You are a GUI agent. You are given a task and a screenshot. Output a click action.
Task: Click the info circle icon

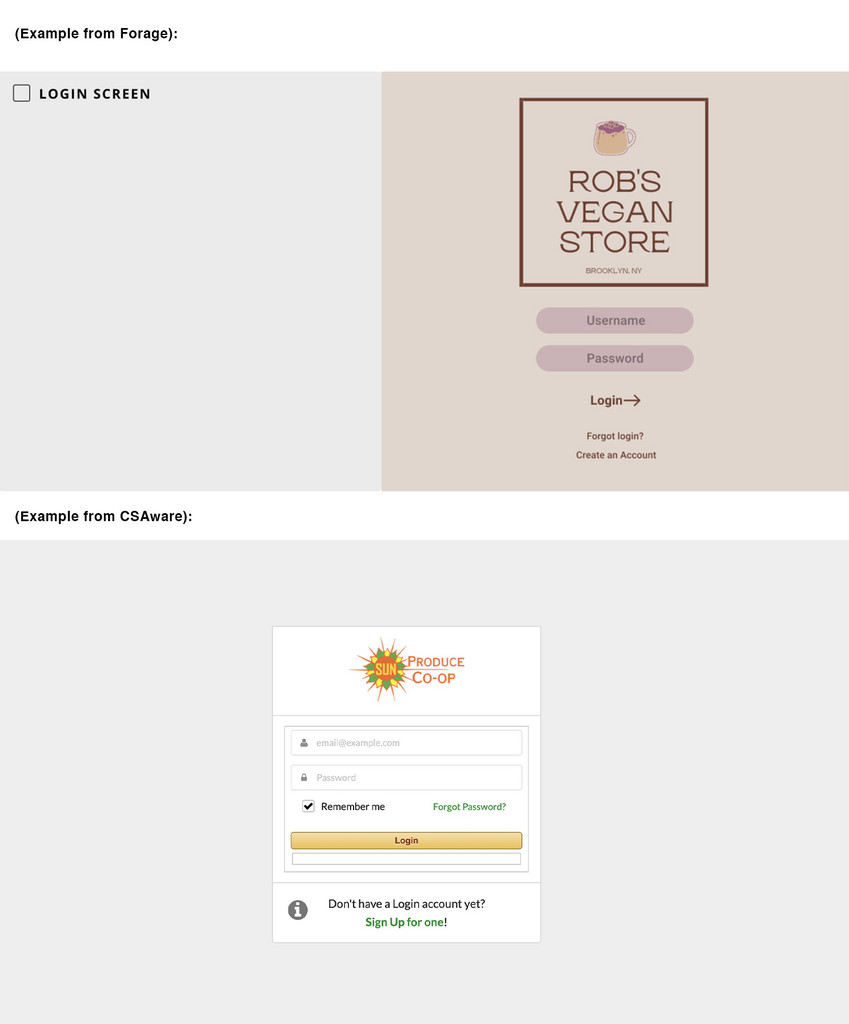[298, 910]
